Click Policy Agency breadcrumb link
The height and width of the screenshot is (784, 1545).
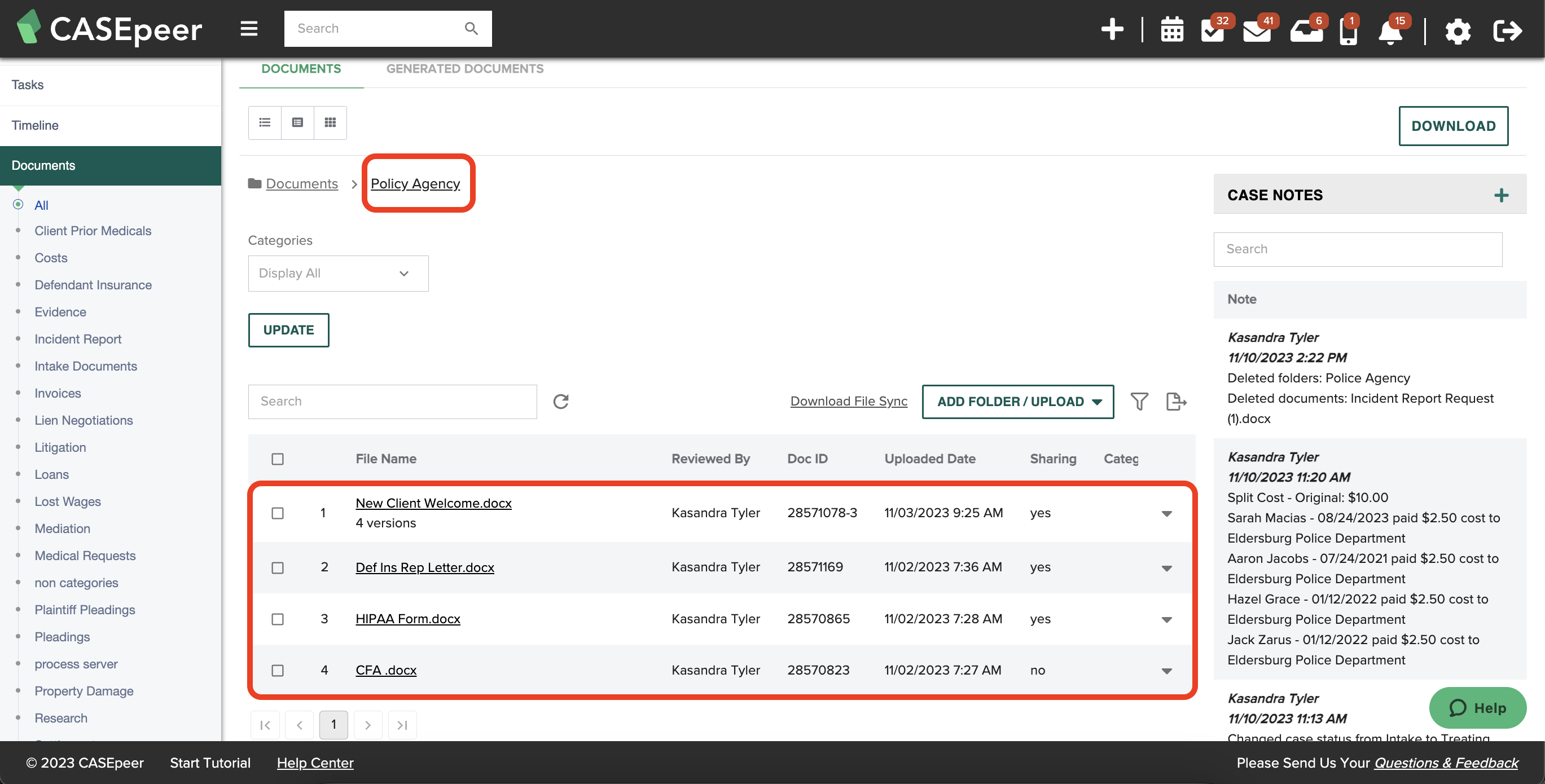(x=415, y=183)
